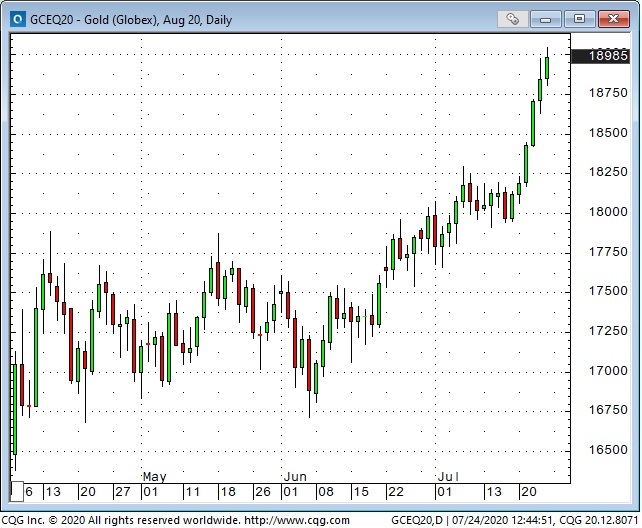Viewport: 642px width, 528px height.
Task: Click the 17500 price axis label
Action: click(x=608, y=291)
